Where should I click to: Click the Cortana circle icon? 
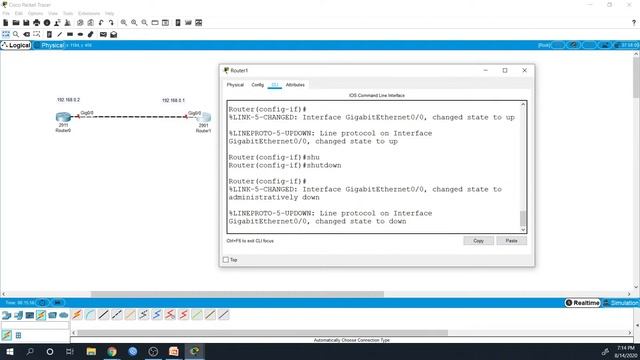click(50, 351)
